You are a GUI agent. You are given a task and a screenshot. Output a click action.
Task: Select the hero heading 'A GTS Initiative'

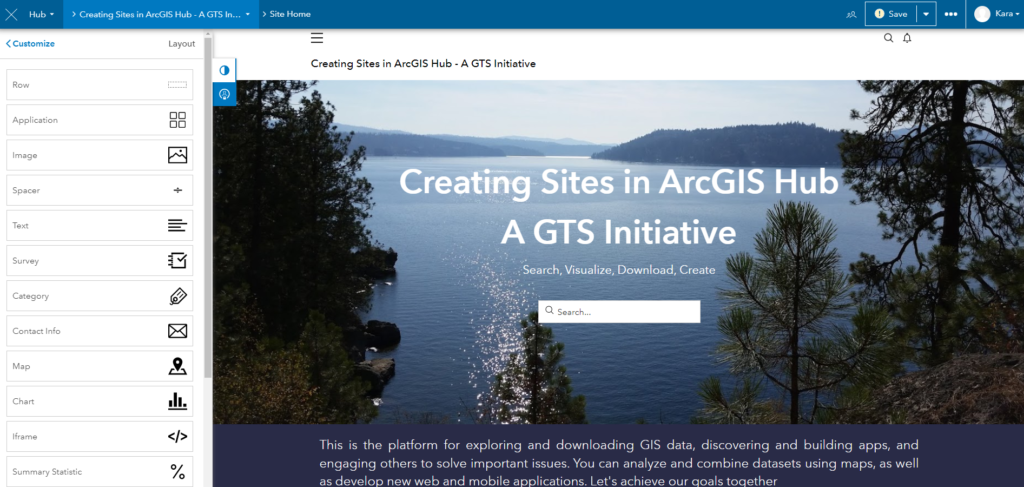coord(618,232)
